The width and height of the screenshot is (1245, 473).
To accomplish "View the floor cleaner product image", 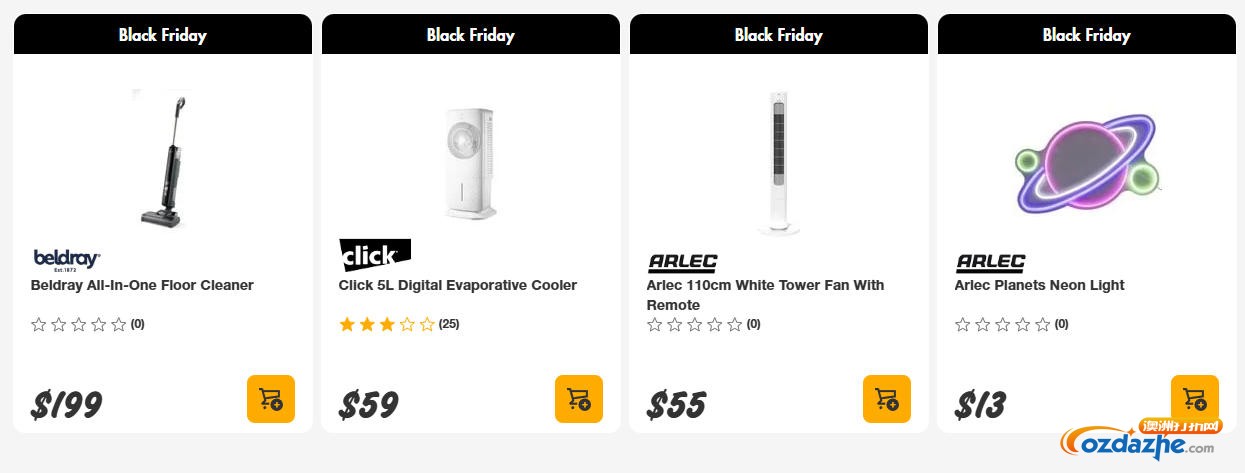I will click(163, 160).
